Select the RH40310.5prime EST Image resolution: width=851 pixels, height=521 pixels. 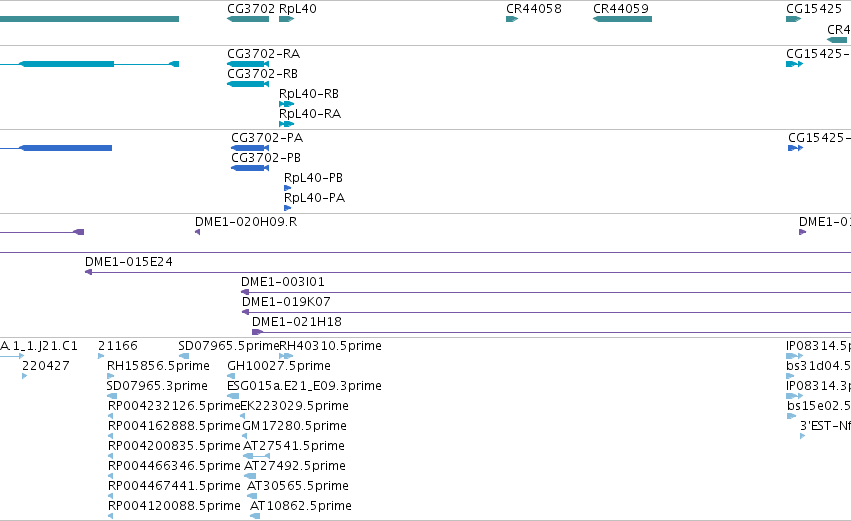(286, 357)
